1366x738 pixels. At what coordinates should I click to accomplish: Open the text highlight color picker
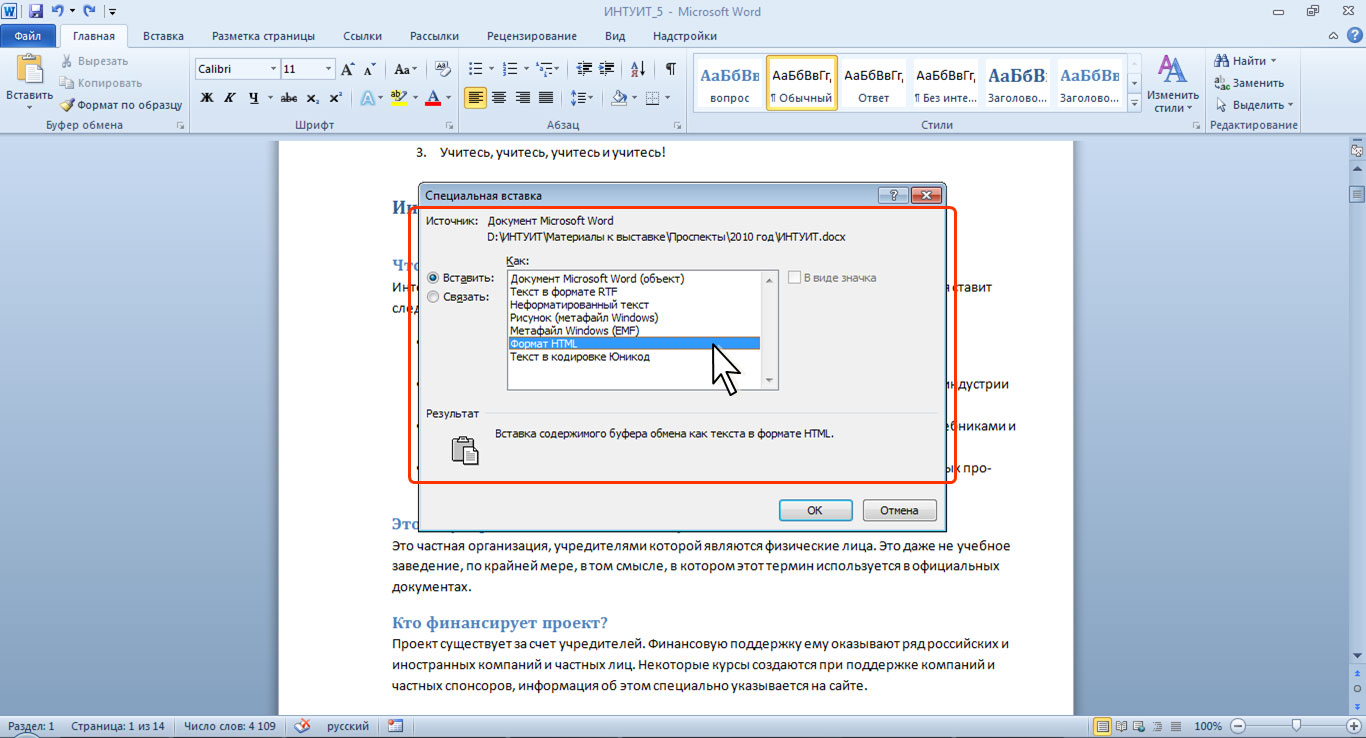pos(414,97)
